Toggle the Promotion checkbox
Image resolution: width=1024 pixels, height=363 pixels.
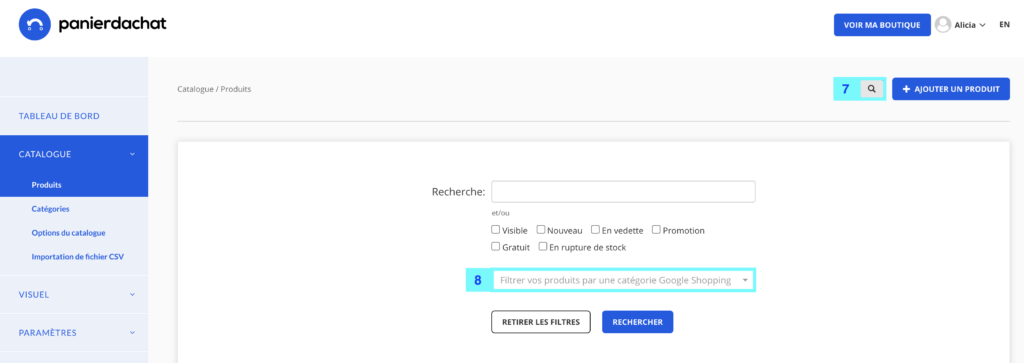pyautogui.click(x=656, y=230)
